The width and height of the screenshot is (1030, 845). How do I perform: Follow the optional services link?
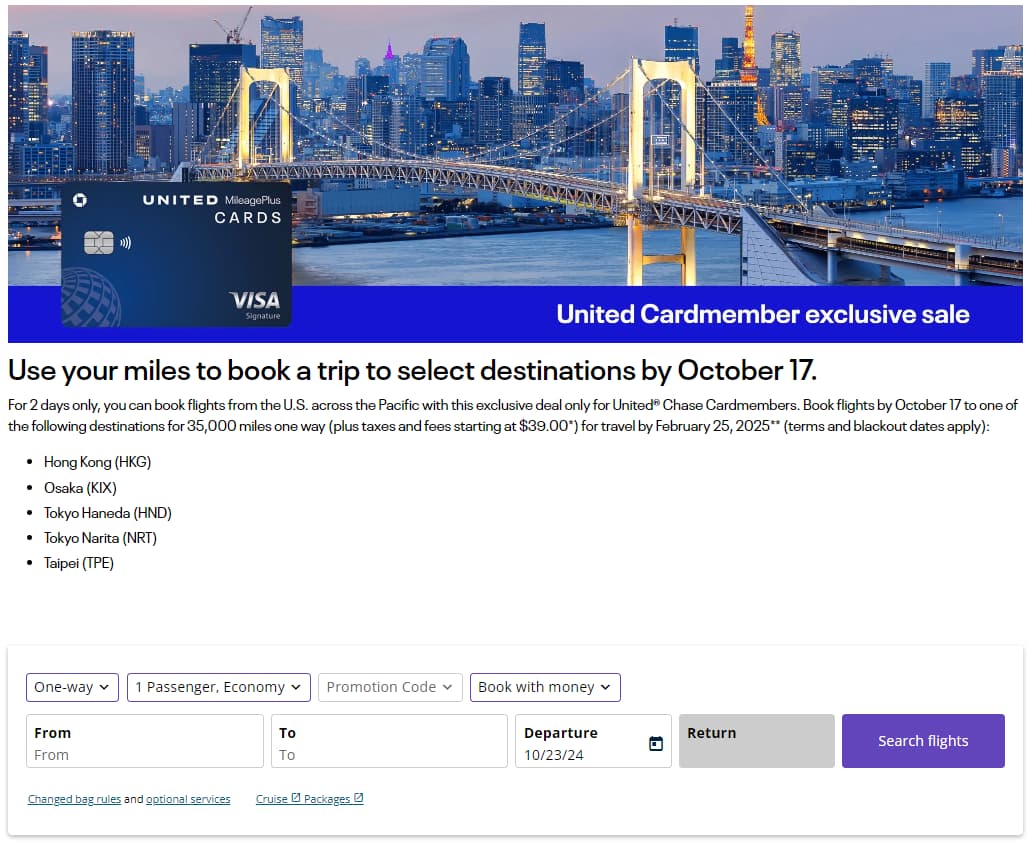click(x=188, y=799)
